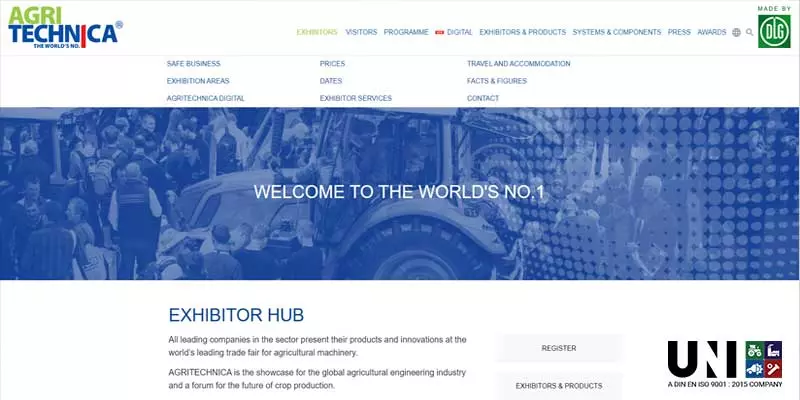Go to SAFE BUSINESS submenu link
800x400 pixels.
193,64
